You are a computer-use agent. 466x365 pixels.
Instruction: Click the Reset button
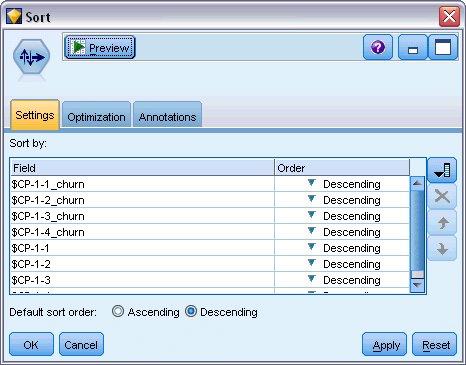click(x=434, y=344)
